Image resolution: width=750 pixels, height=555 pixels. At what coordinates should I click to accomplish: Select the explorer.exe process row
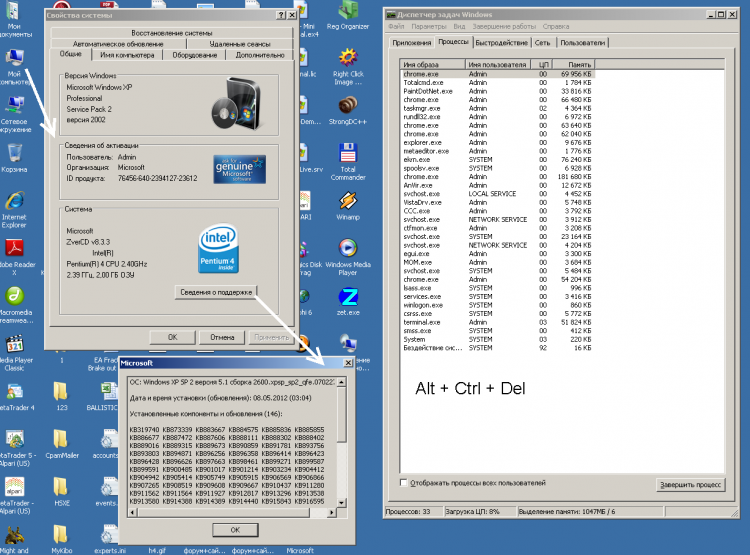pyautogui.click(x=497, y=143)
